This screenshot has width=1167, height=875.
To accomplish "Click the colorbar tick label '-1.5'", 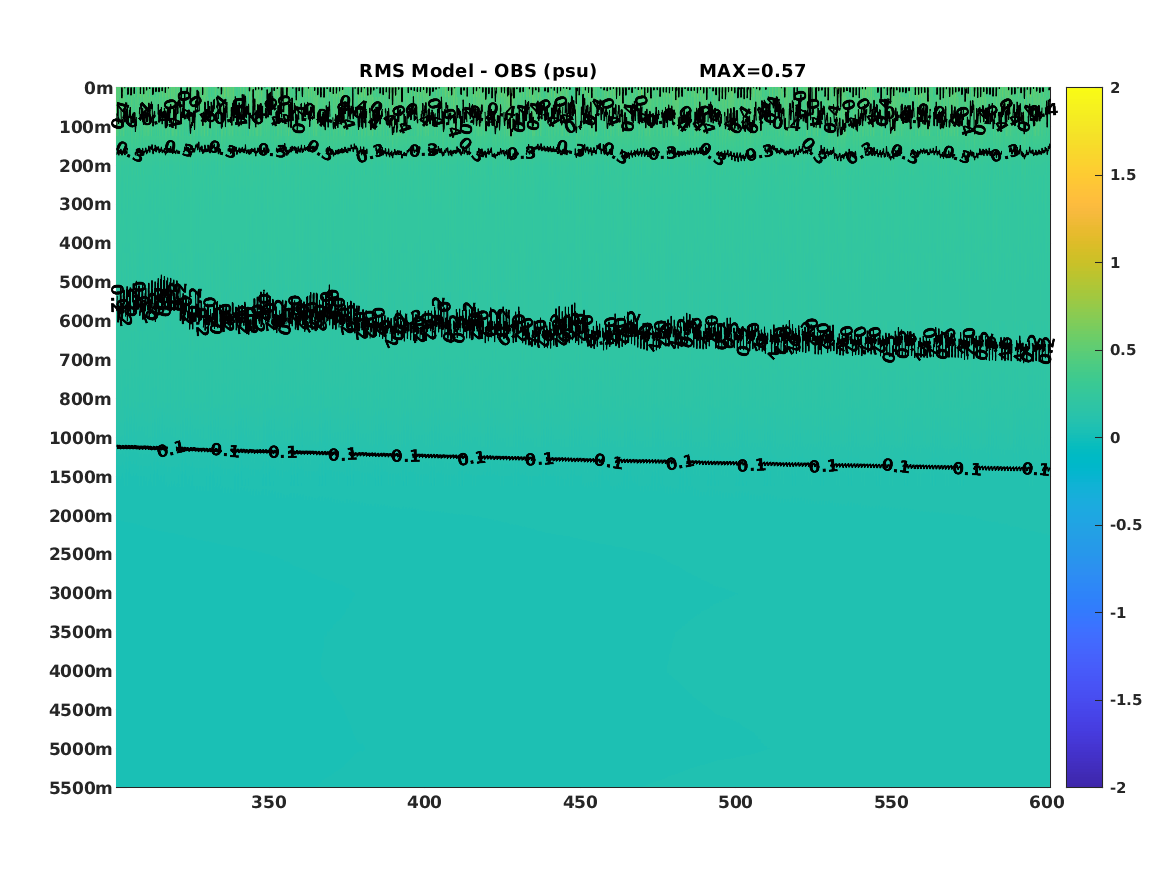I will tap(1126, 700).
